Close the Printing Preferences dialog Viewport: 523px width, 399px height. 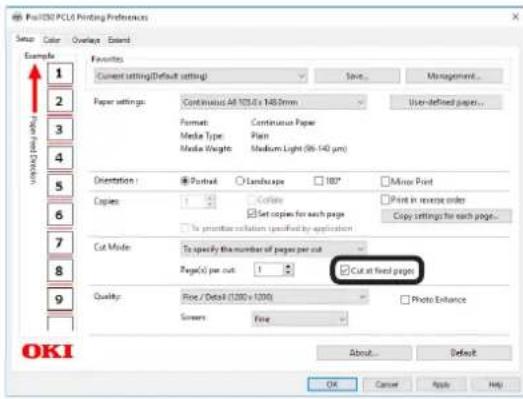pos(515,17)
